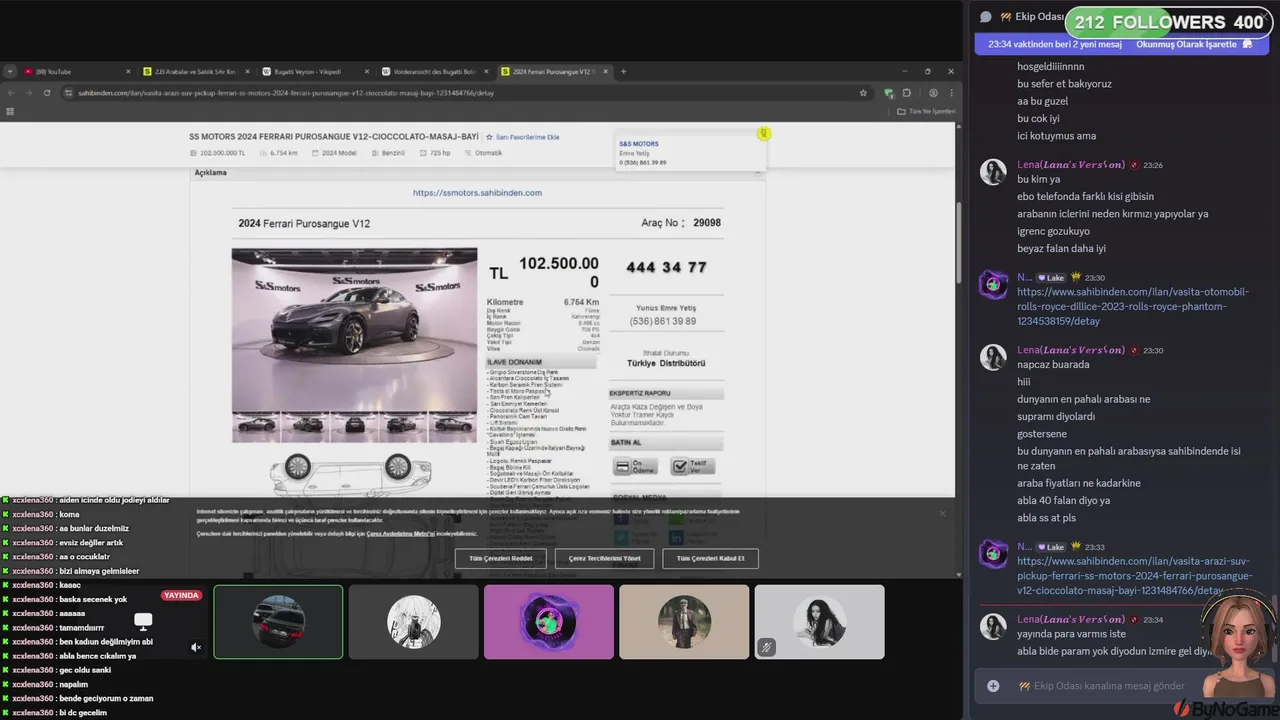This screenshot has width=1280, height=720.
Task: Open a new browser tab with plus
Action: [x=623, y=71]
